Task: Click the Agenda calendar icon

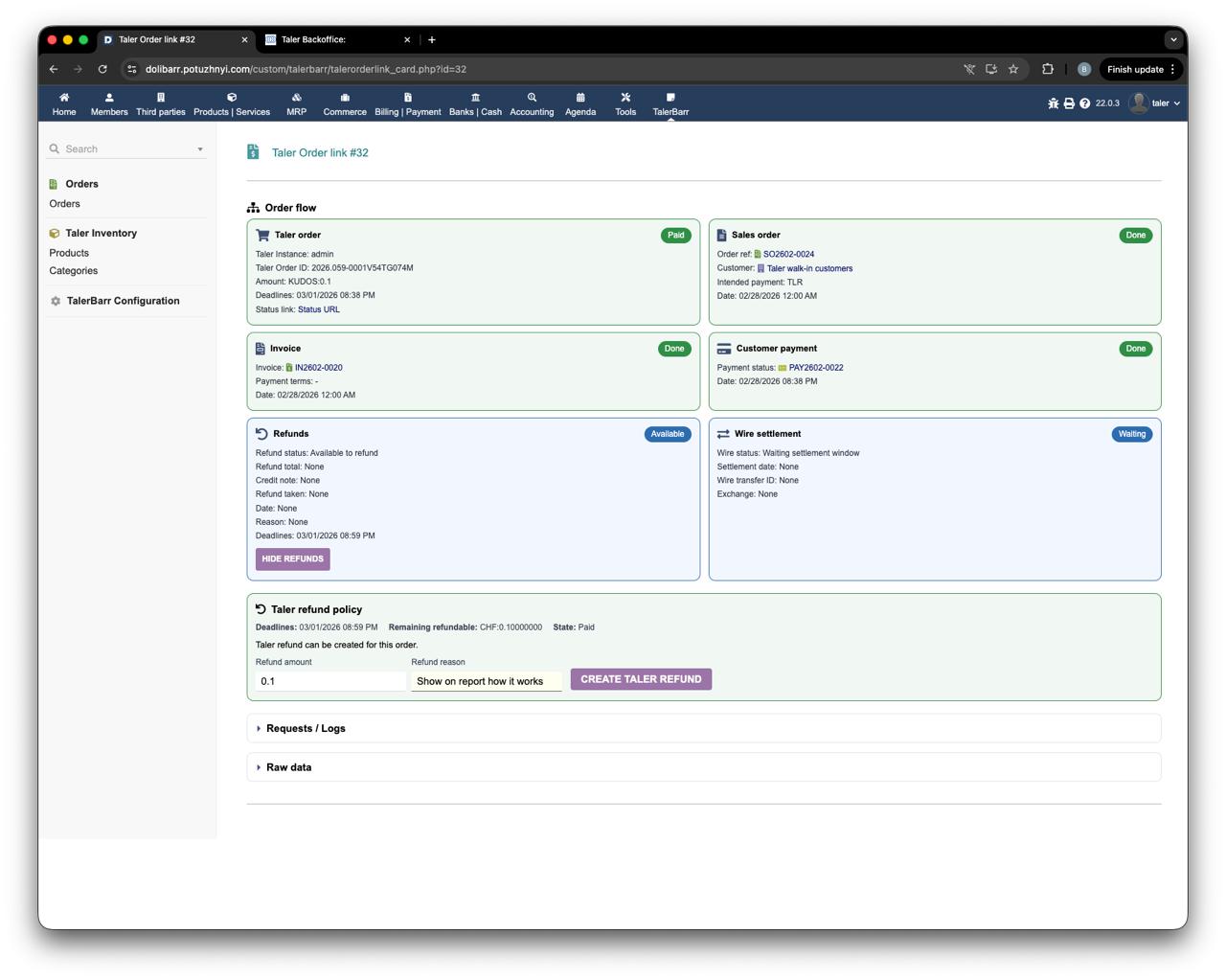Action: coord(580,98)
